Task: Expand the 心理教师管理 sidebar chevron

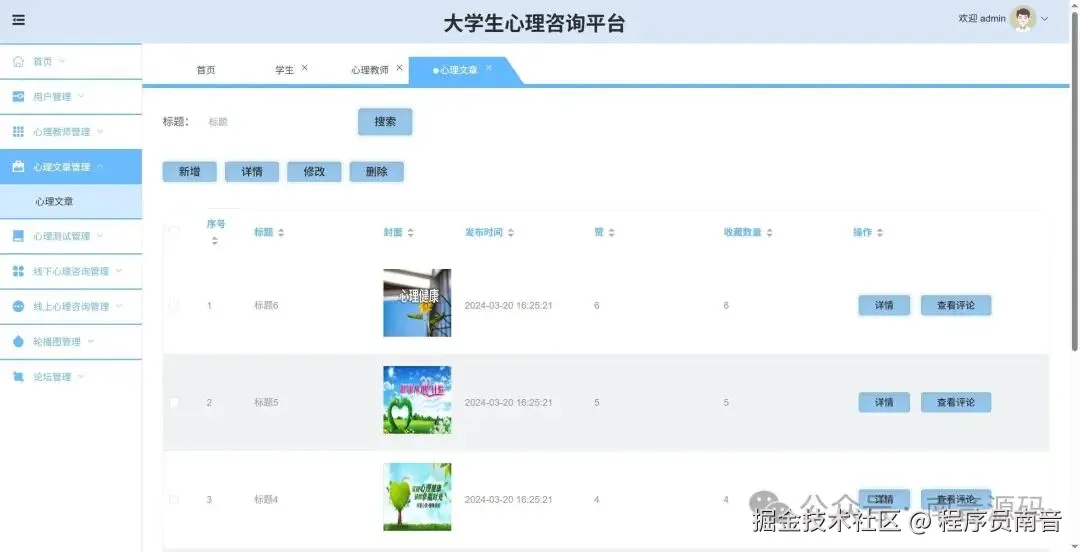Action: [100, 132]
